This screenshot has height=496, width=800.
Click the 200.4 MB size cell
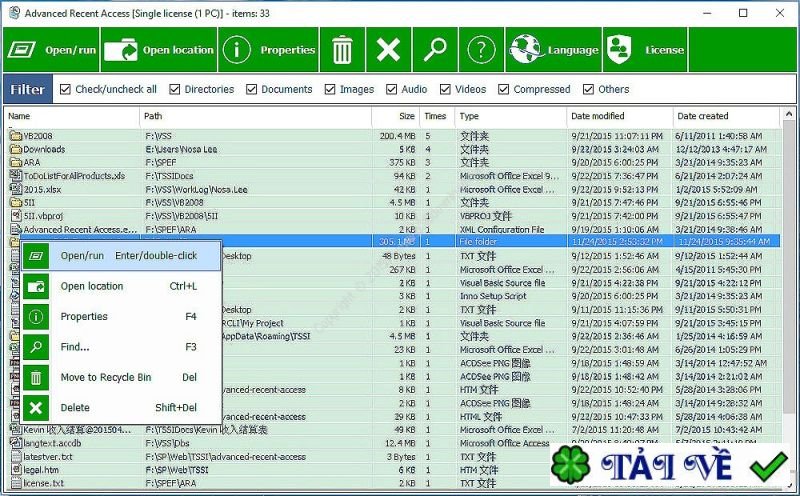coord(397,136)
